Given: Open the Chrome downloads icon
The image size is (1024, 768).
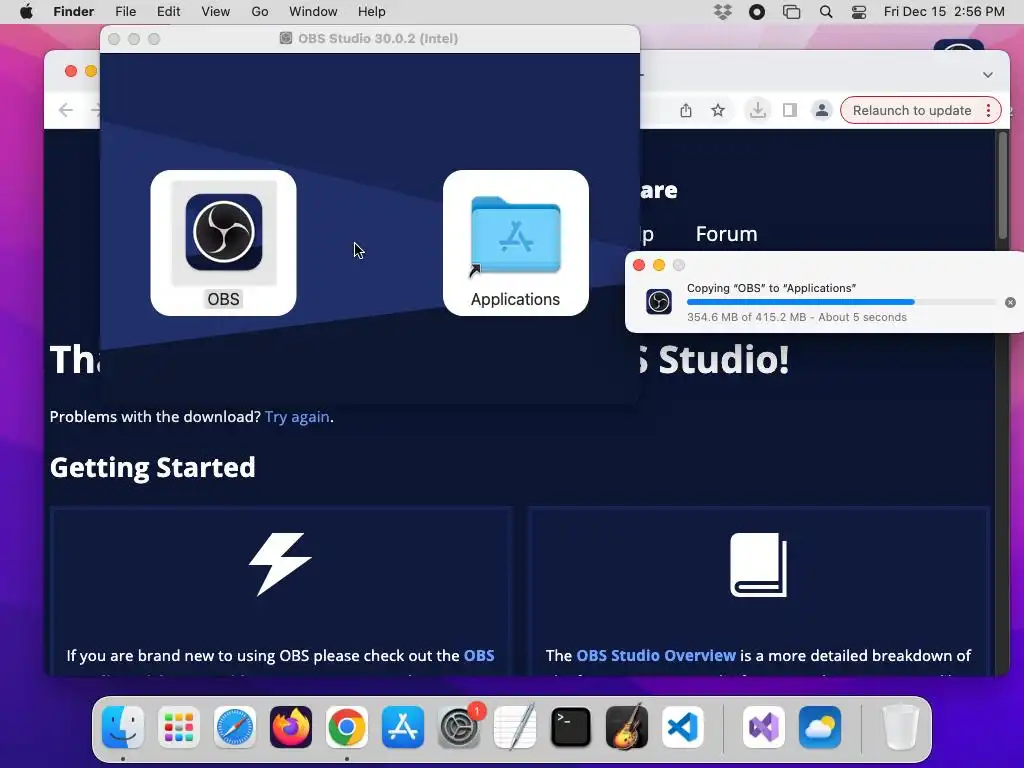Looking at the screenshot, I should [x=758, y=110].
